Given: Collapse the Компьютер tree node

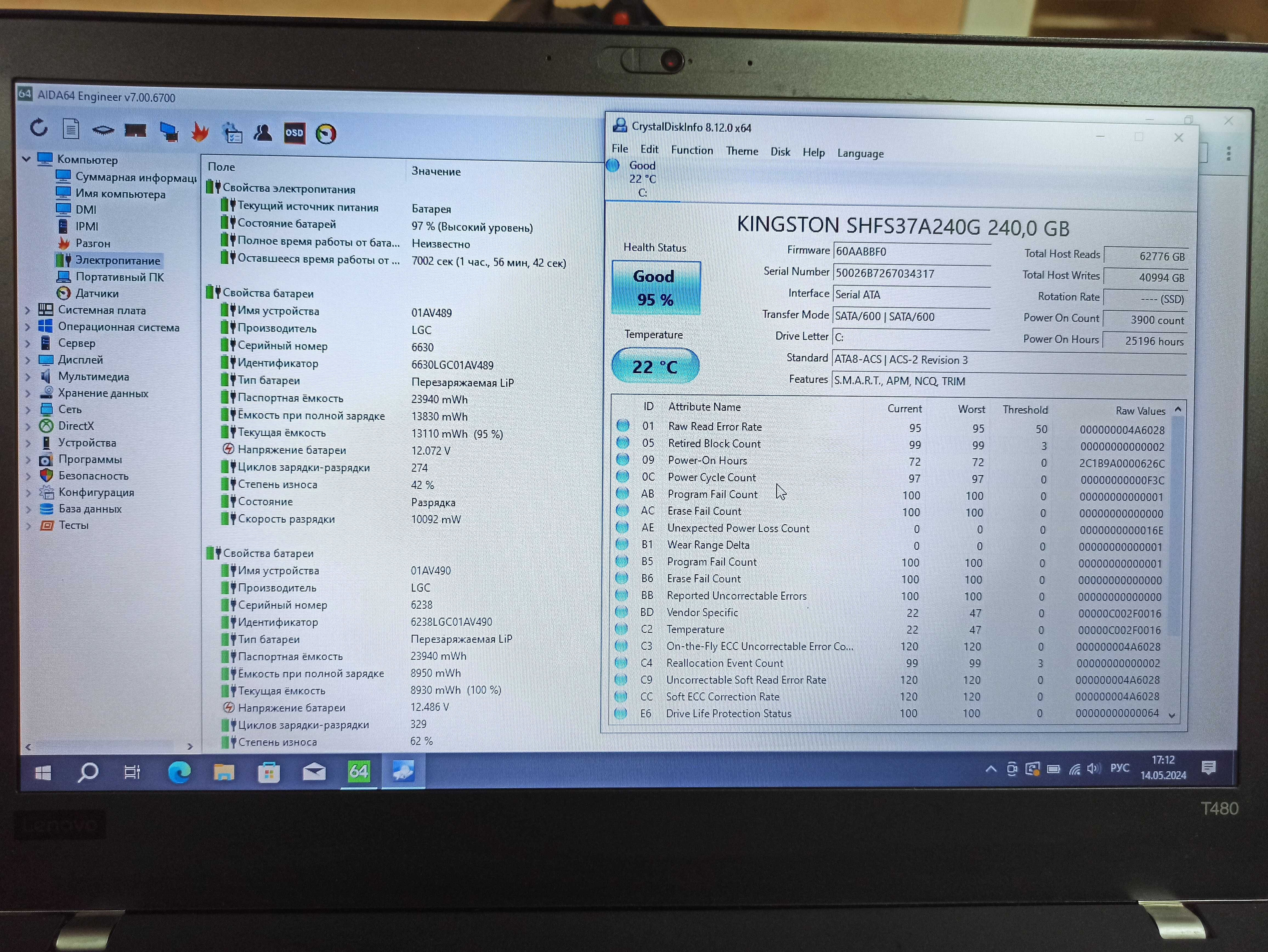Looking at the screenshot, I should (x=26, y=159).
